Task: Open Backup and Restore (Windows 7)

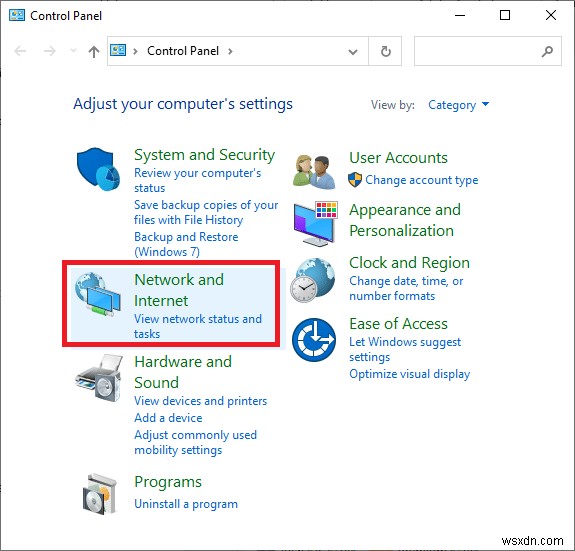Action: [x=186, y=244]
